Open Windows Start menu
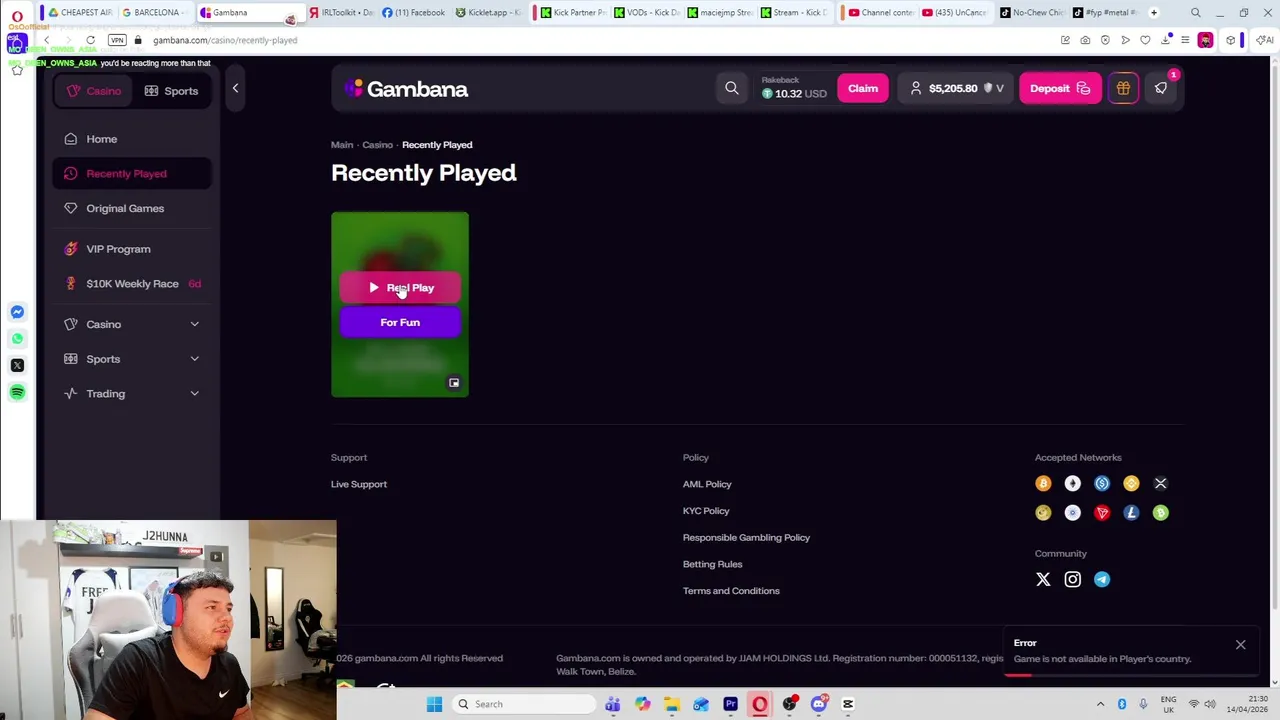This screenshot has height=720, width=1280. [434, 704]
